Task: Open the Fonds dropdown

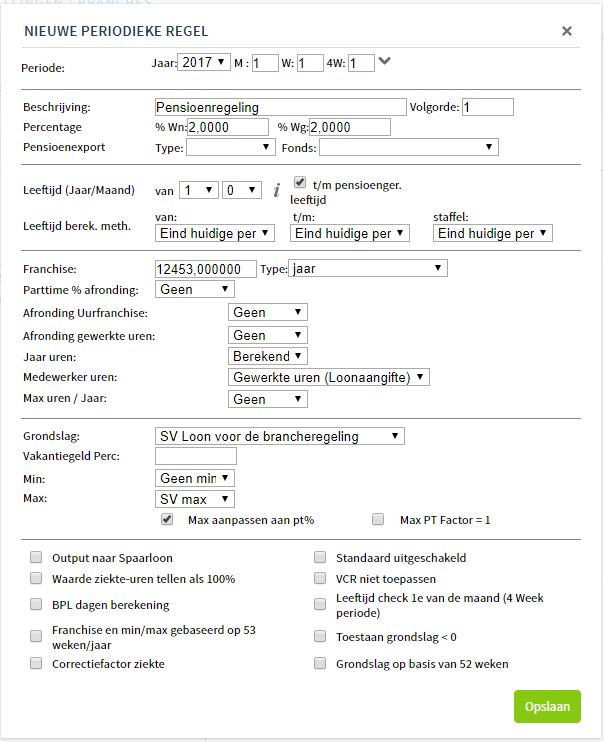Action: coord(409,147)
